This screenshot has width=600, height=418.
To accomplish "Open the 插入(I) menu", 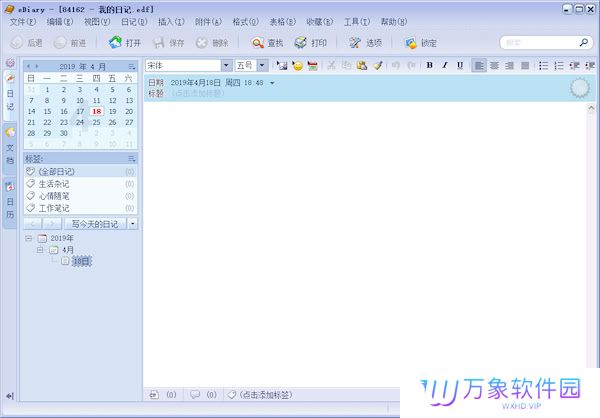I will pyautogui.click(x=171, y=22).
